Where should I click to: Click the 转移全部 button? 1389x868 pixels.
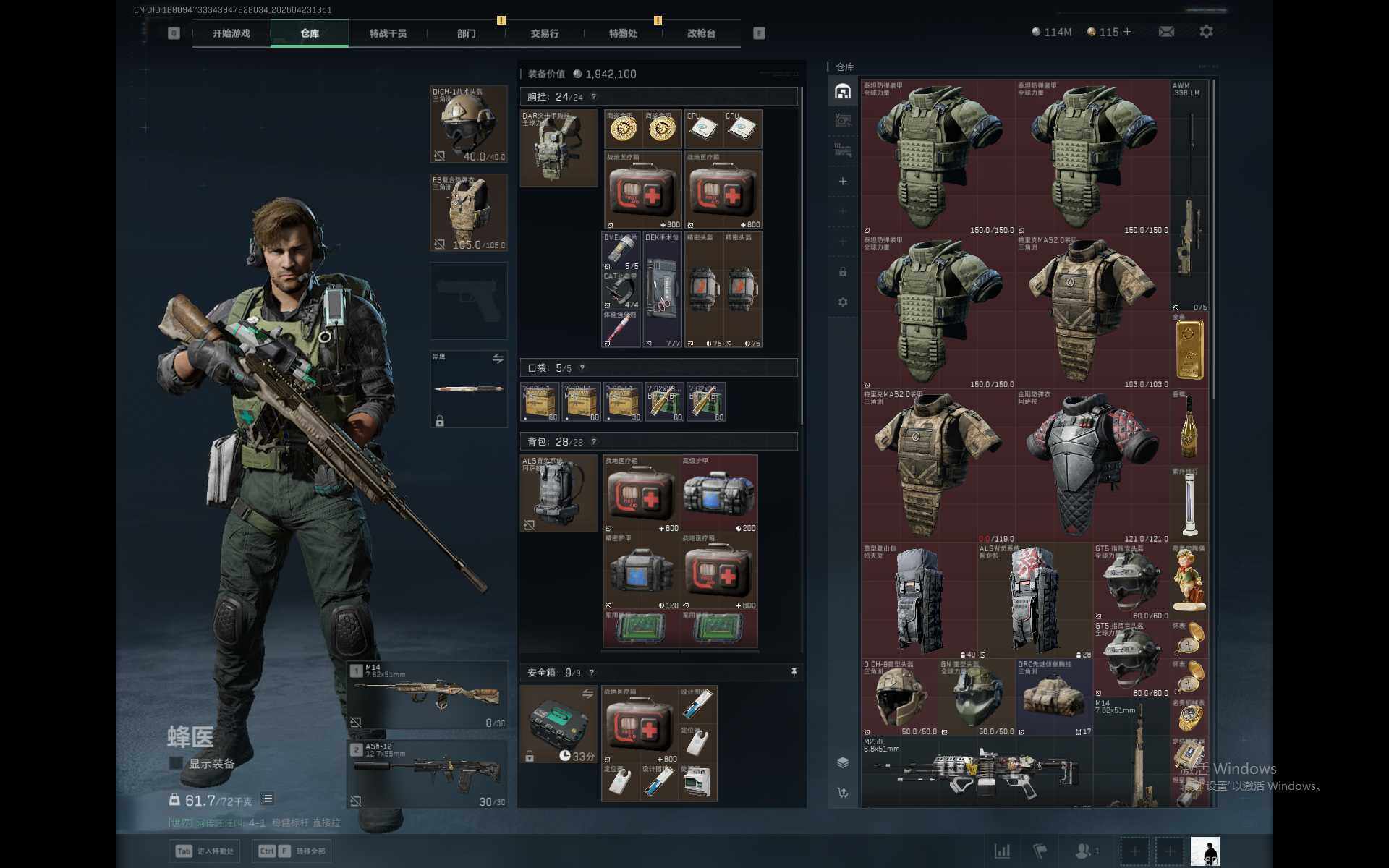pos(292,851)
